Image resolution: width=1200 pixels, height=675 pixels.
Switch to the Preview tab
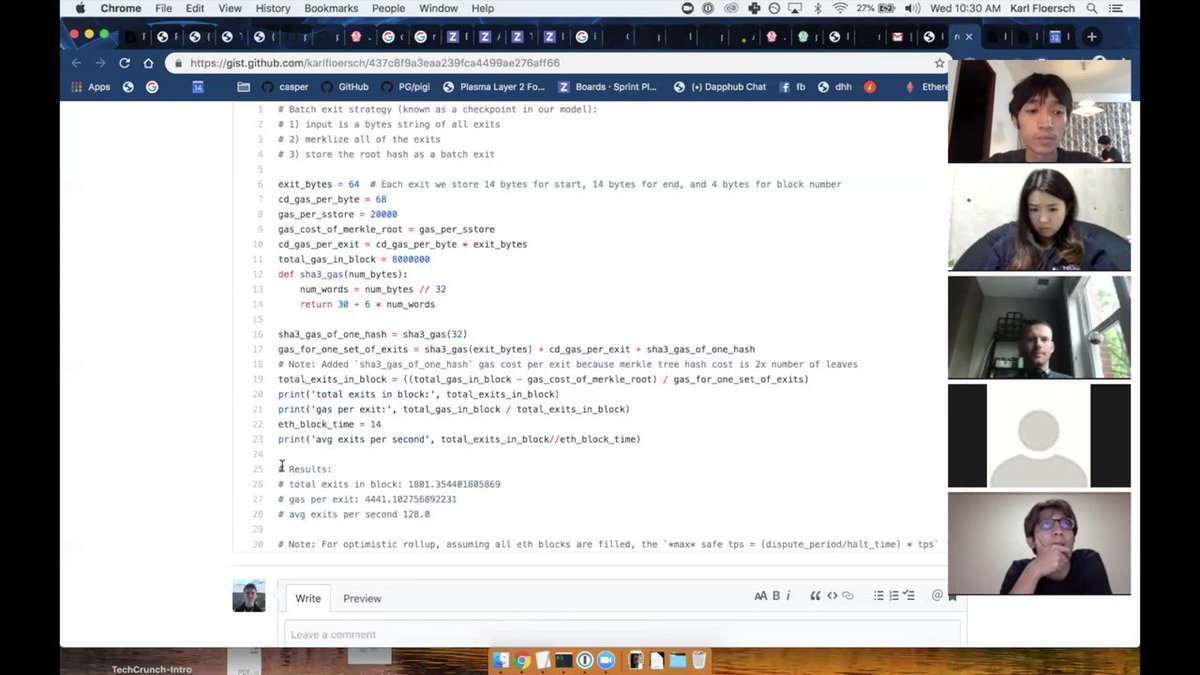[362, 598]
